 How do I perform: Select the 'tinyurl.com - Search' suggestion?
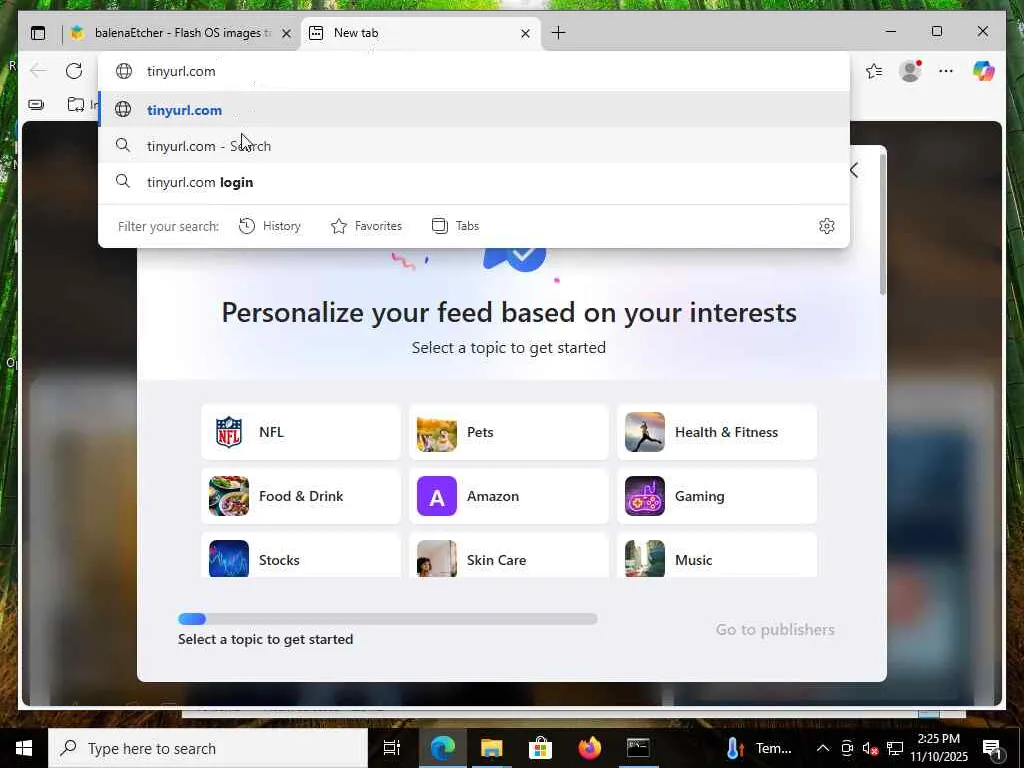pyautogui.click(x=474, y=146)
